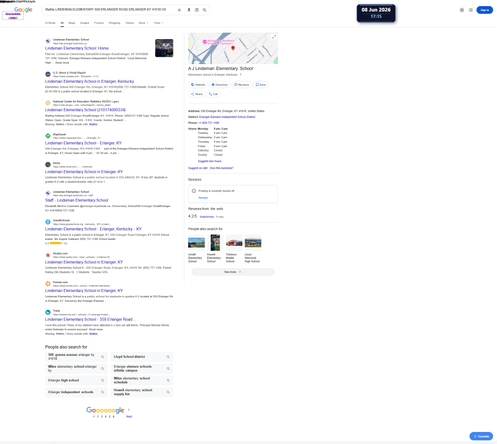500x444 pixels.
Task: Click the GreatSchools result favicon
Action: tap(48, 222)
